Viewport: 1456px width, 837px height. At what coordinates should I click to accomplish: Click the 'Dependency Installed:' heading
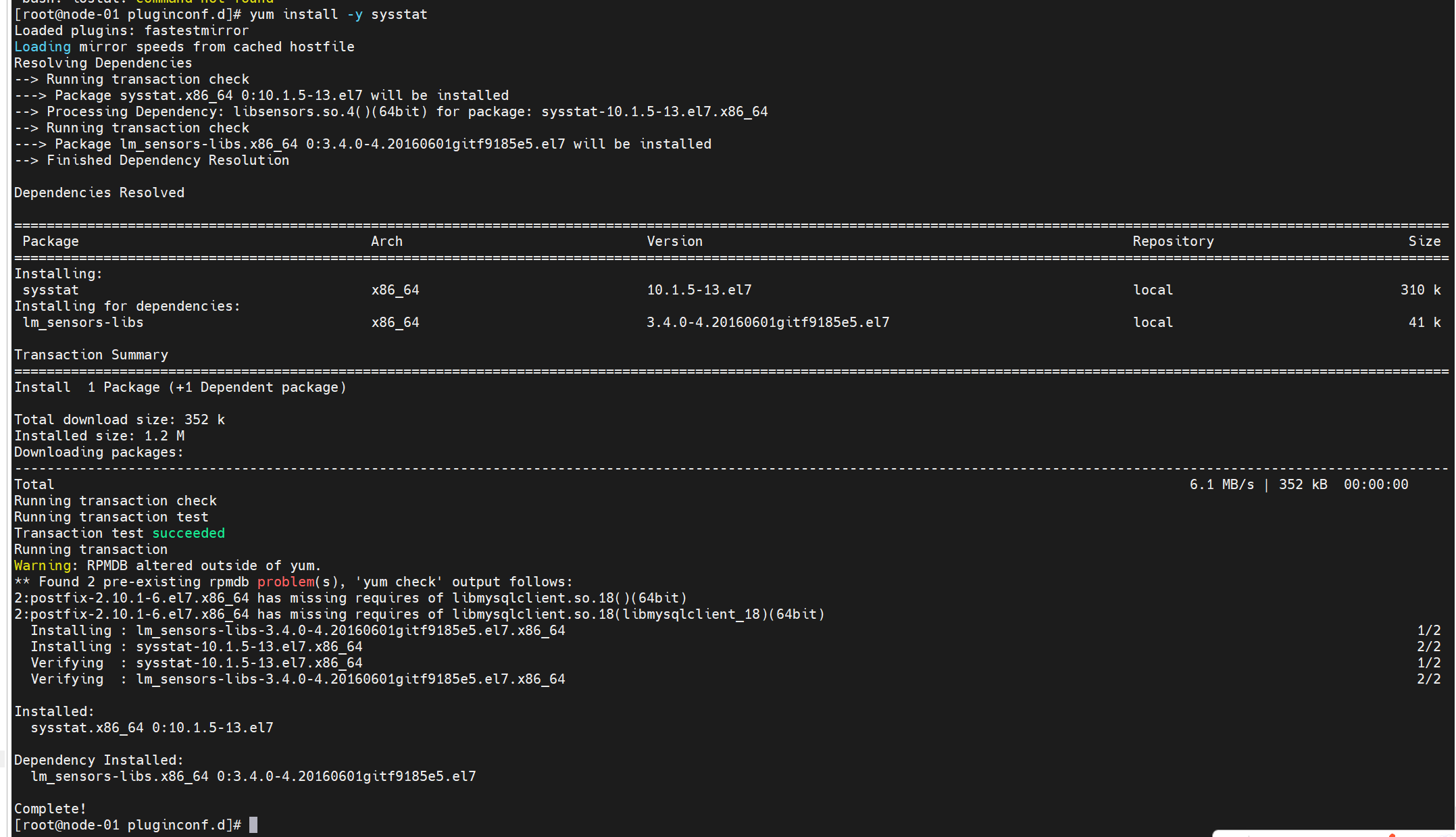tap(99, 760)
